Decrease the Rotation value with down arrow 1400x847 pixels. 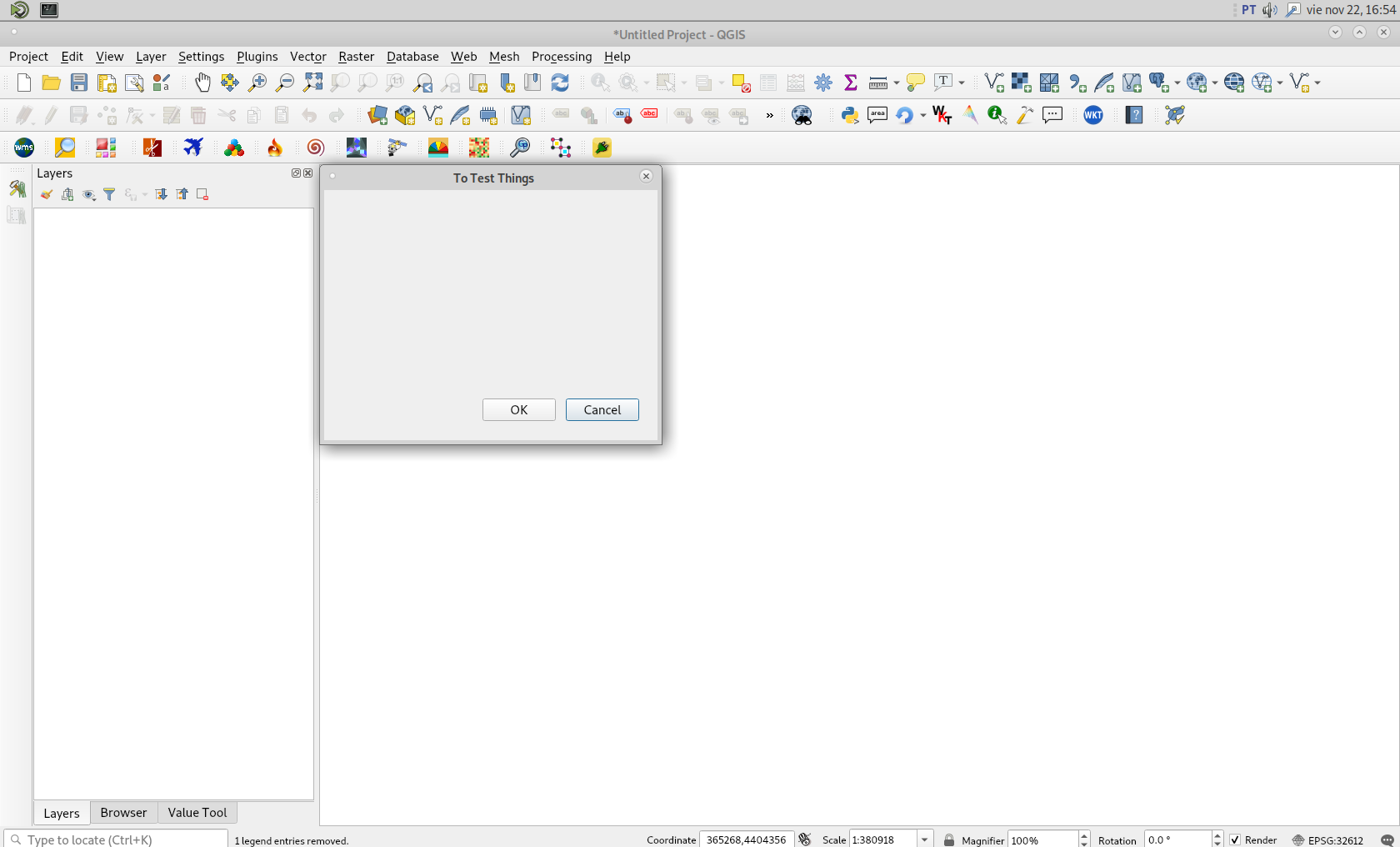1217,843
